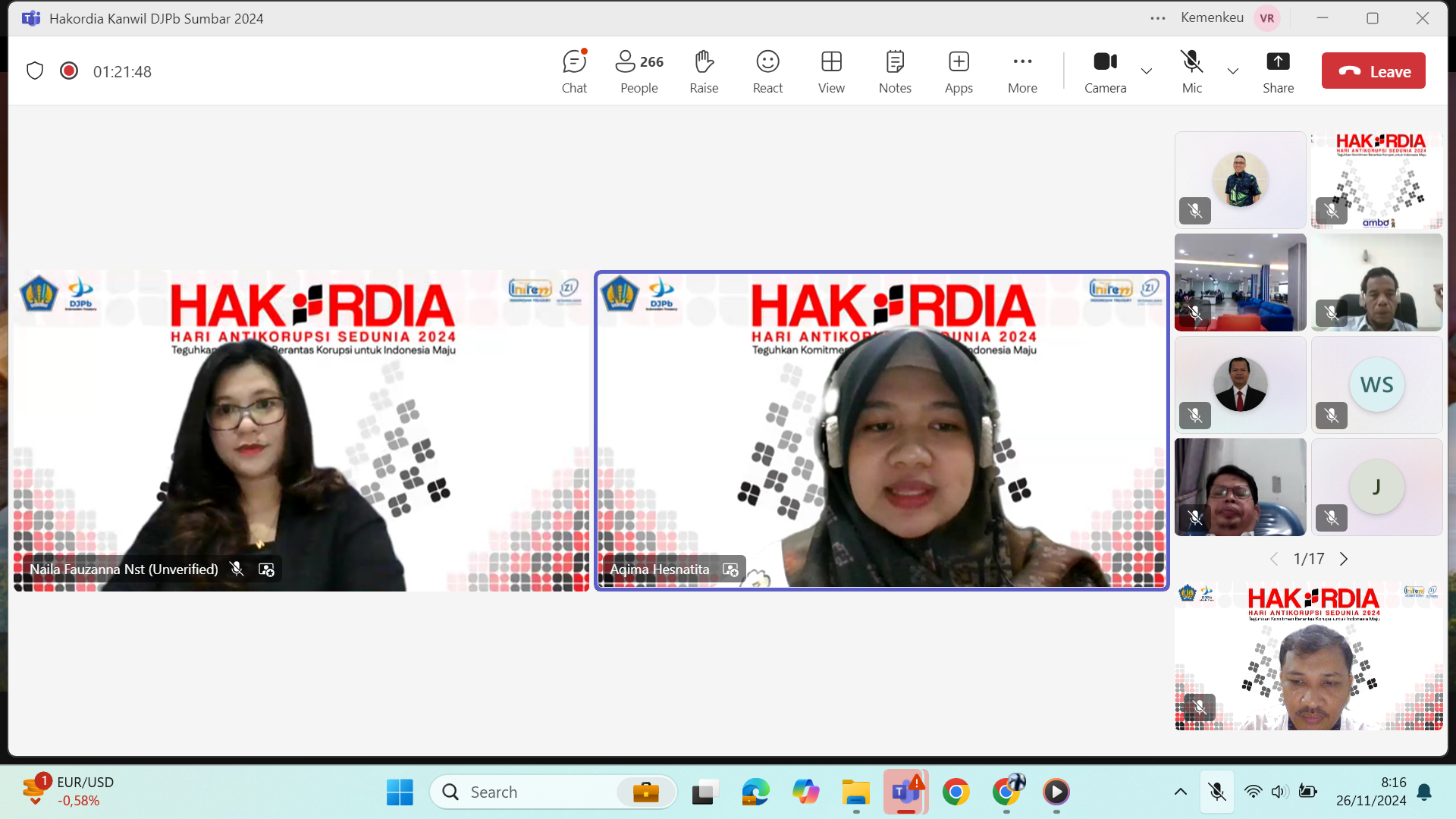Open the notification bell
Image resolution: width=1456 pixels, height=819 pixels.
tap(1424, 792)
